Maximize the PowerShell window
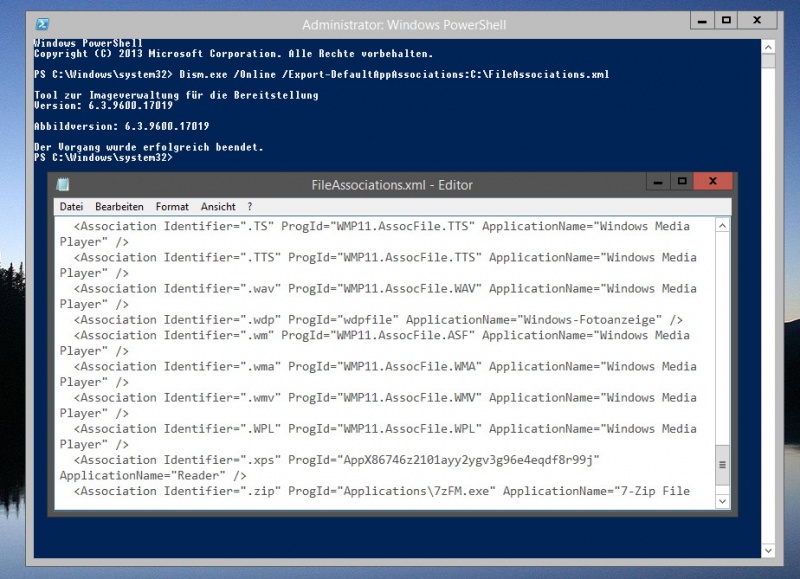The height and width of the screenshot is (579, 800). coord(727,20)
